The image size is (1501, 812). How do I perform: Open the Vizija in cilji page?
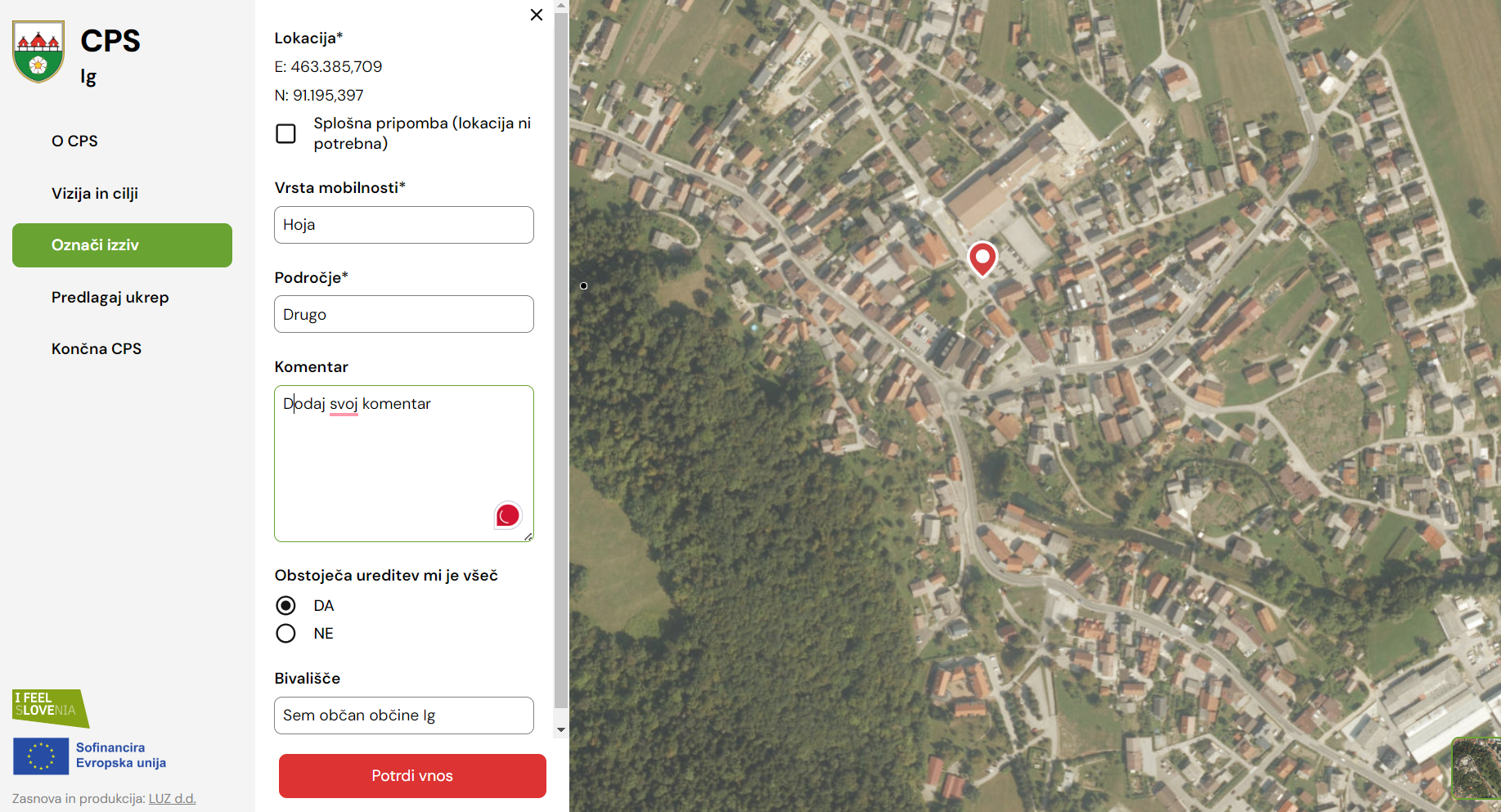[x=95, y=194]
